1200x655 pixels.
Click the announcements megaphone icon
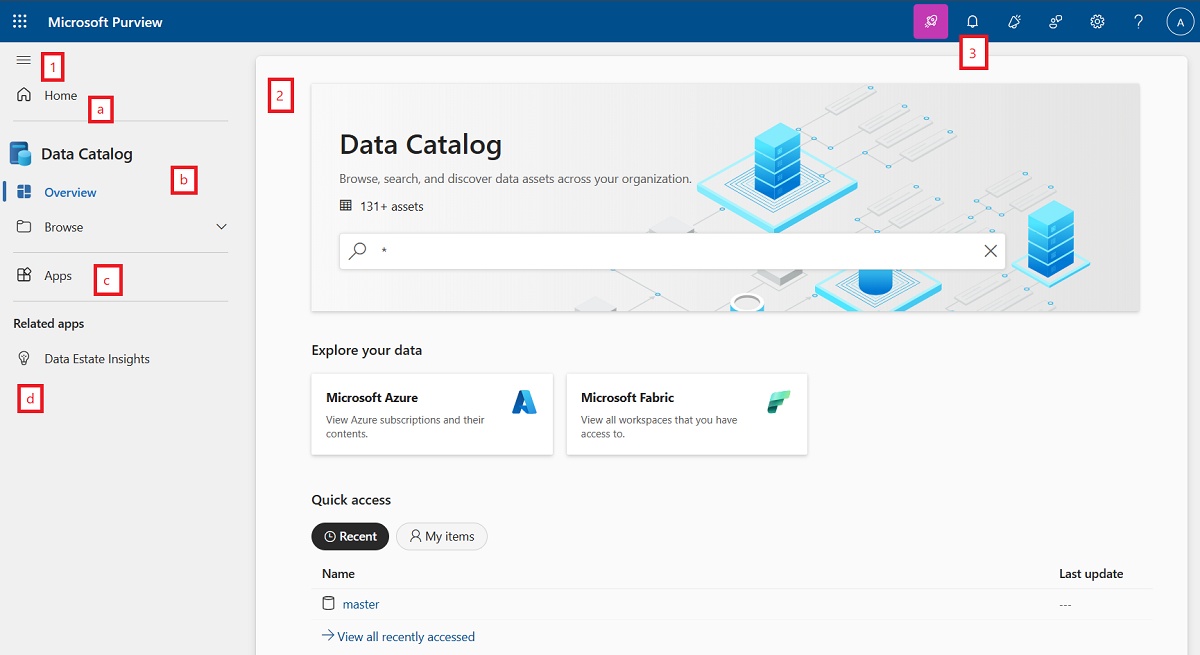(x=1013, y=21)
